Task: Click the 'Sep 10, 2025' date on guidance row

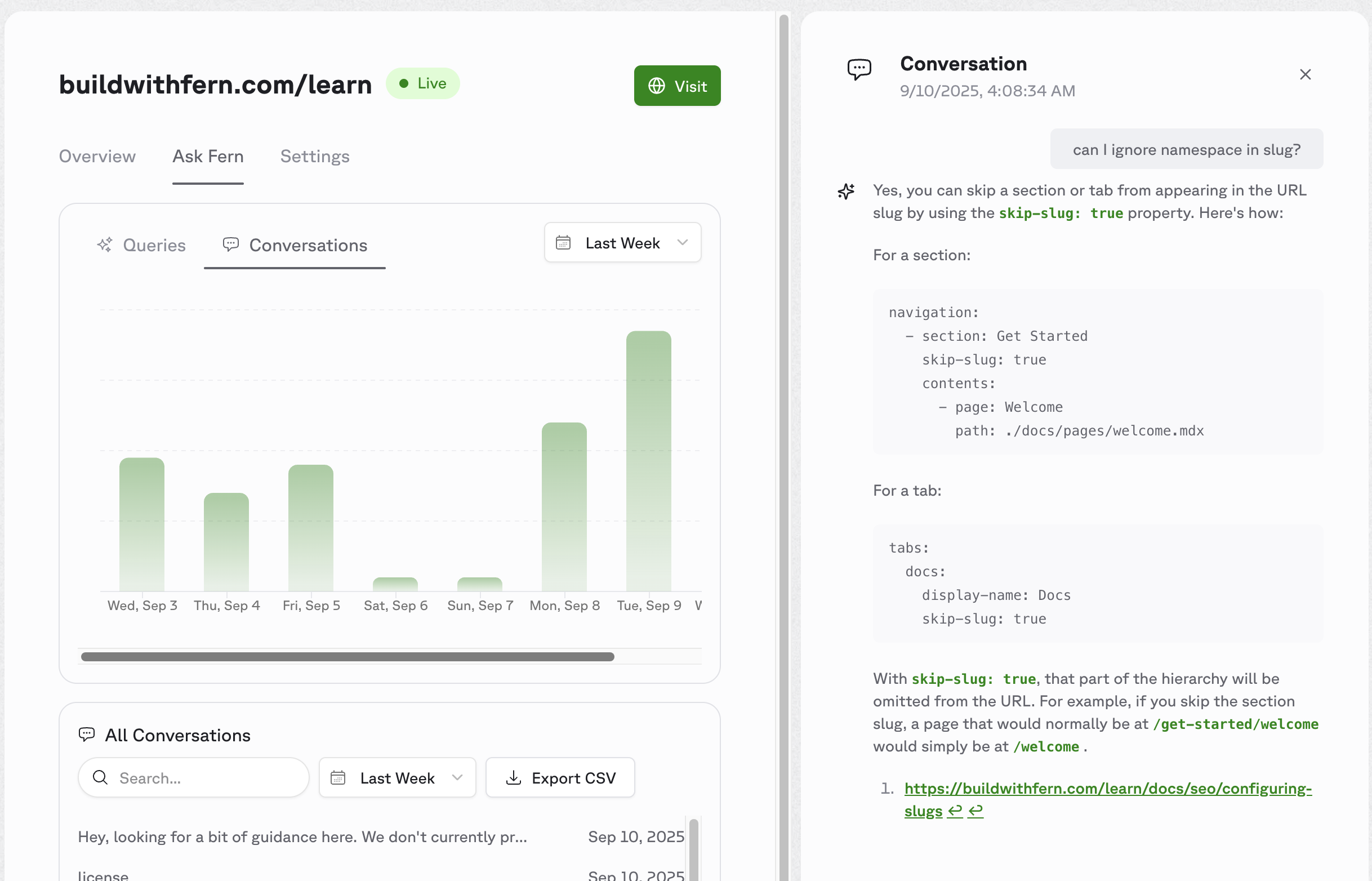Action: 636,836
